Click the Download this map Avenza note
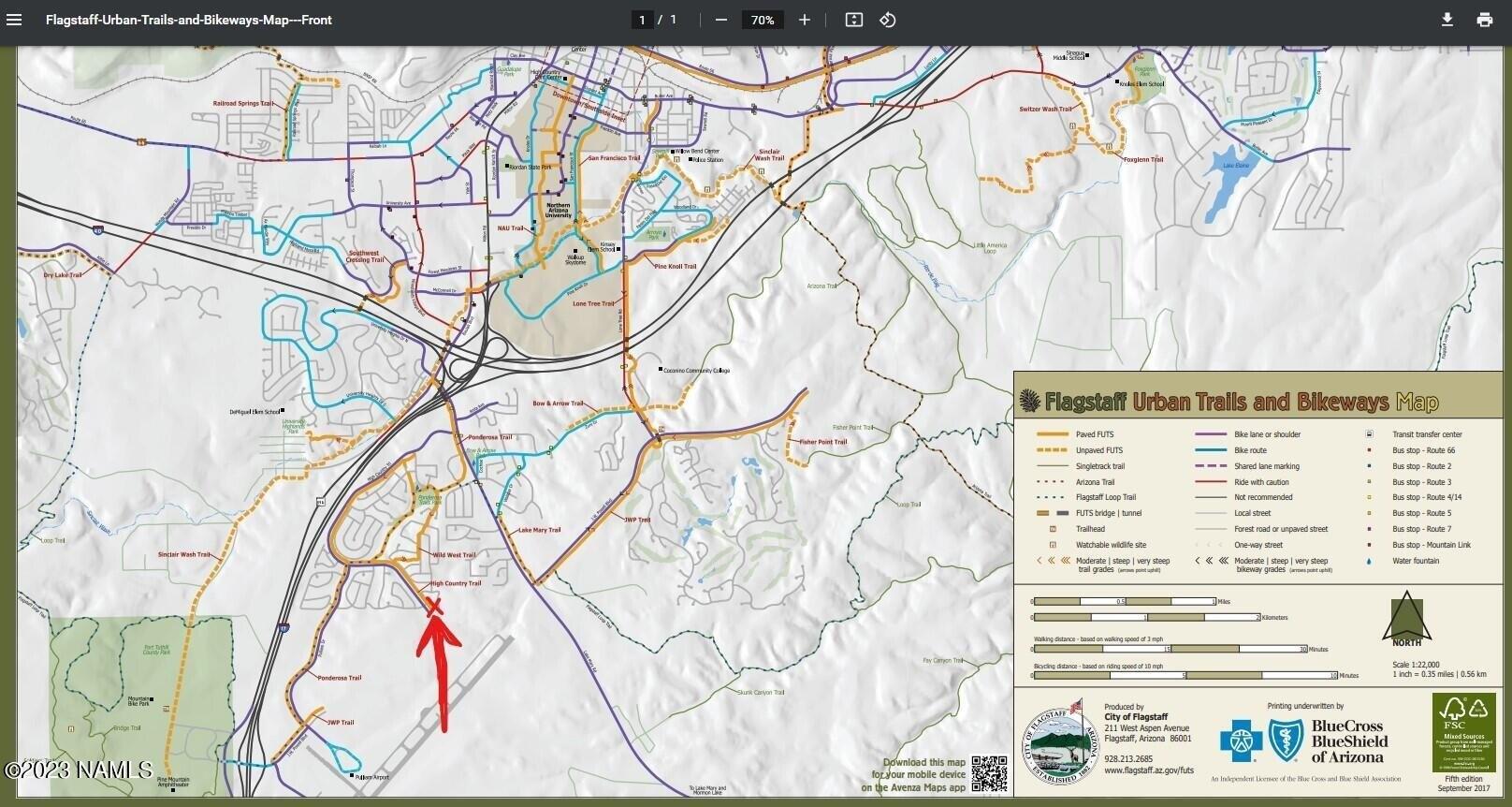Screen dimensions: 1512x807 coord(913,775)
